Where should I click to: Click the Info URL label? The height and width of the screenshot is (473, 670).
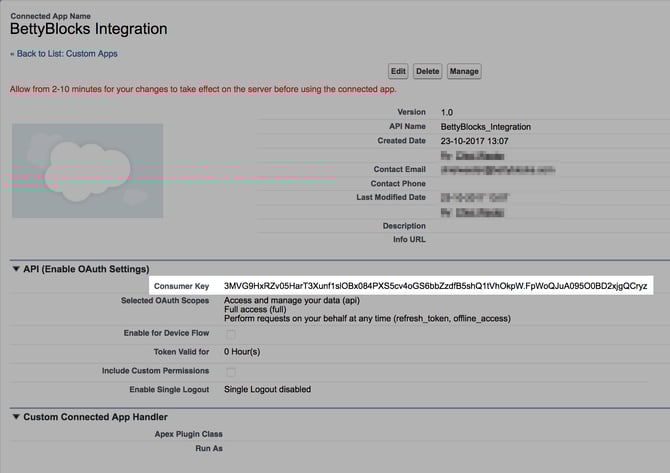[409, 240]
